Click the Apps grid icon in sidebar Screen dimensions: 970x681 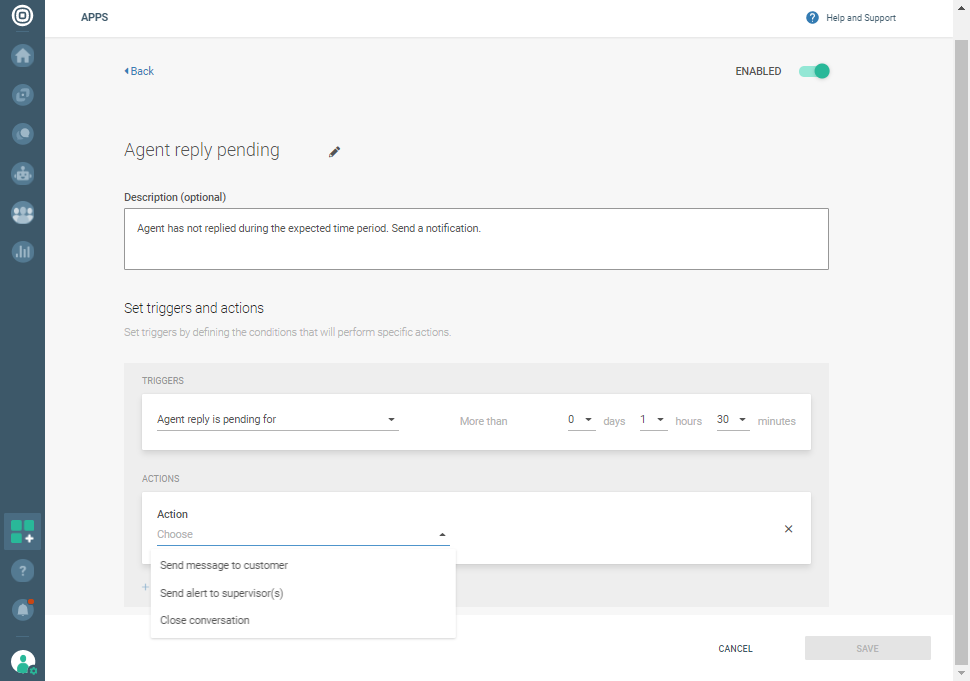tap(22, 531)
